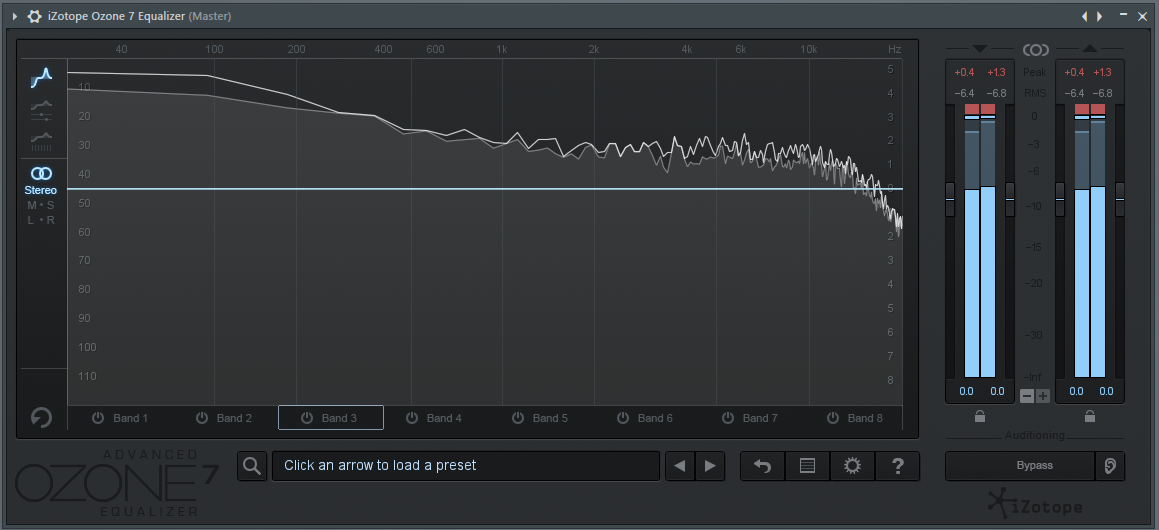Toggle Band 8 power button
Screen dimensions: 1159x530
833,418
